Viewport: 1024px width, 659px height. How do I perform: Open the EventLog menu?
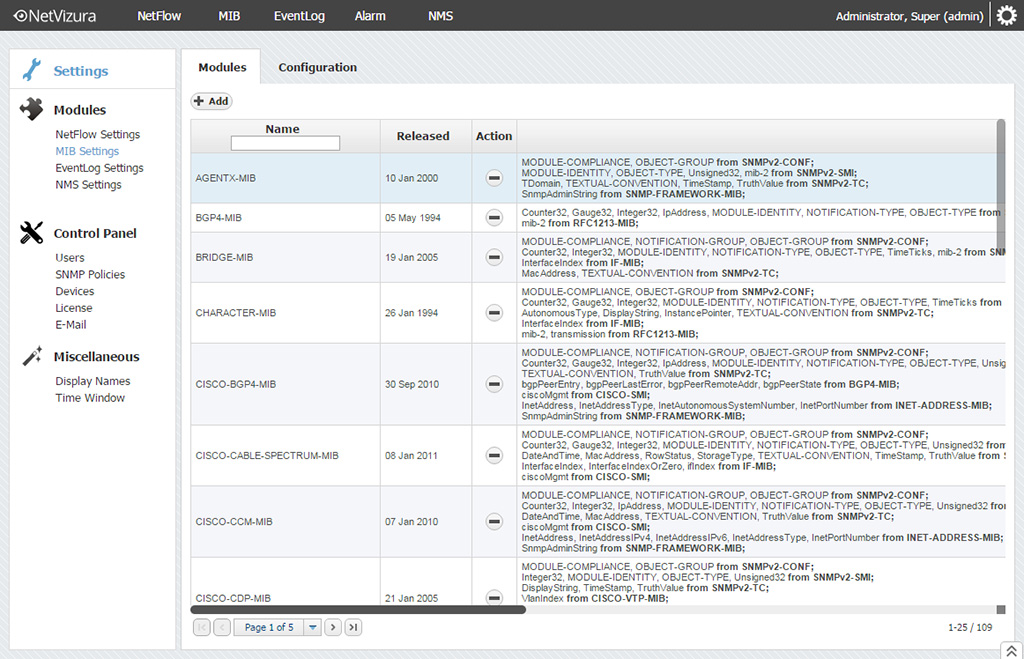click(x=299, y=16)
